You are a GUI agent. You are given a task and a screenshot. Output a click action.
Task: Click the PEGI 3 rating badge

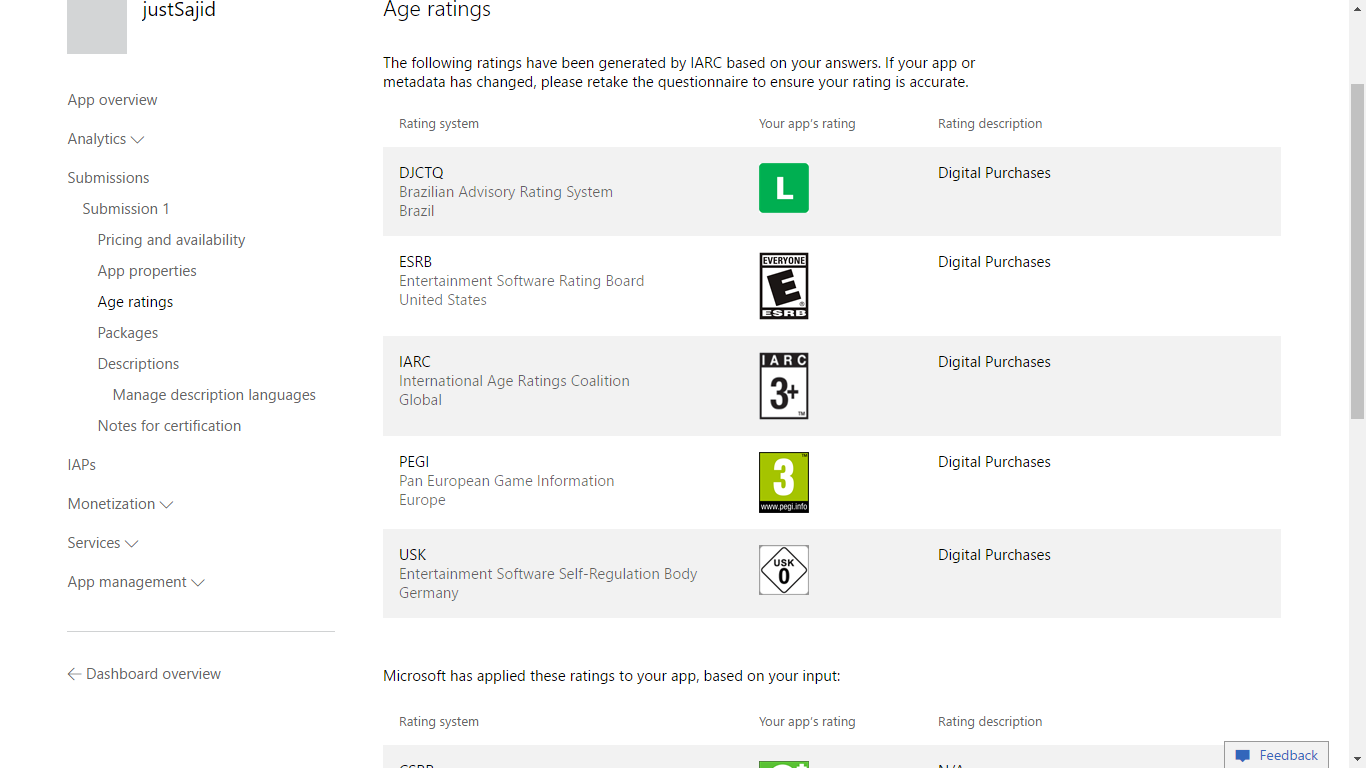784,483
